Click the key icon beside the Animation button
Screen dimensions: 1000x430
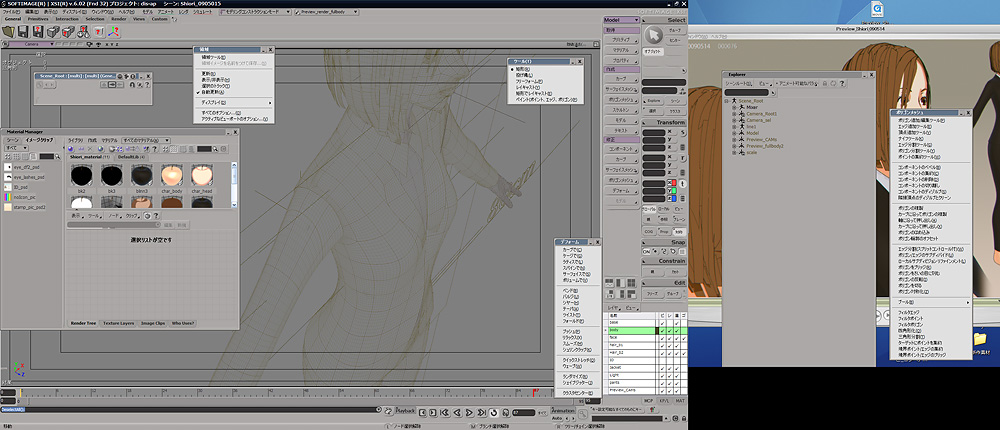pos(582,414)
